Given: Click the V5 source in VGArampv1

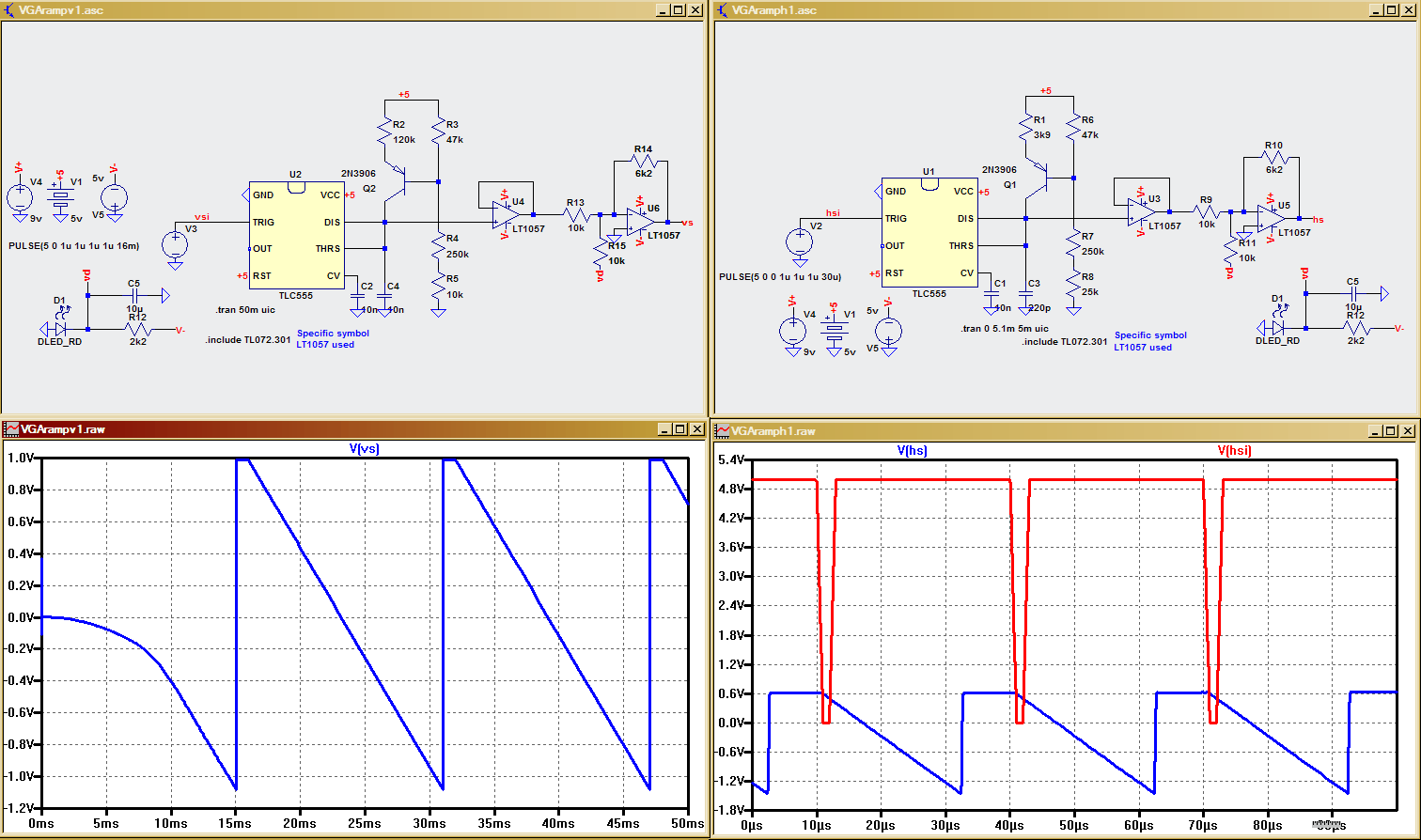Looking at the screenshot, I should [115, 198].
